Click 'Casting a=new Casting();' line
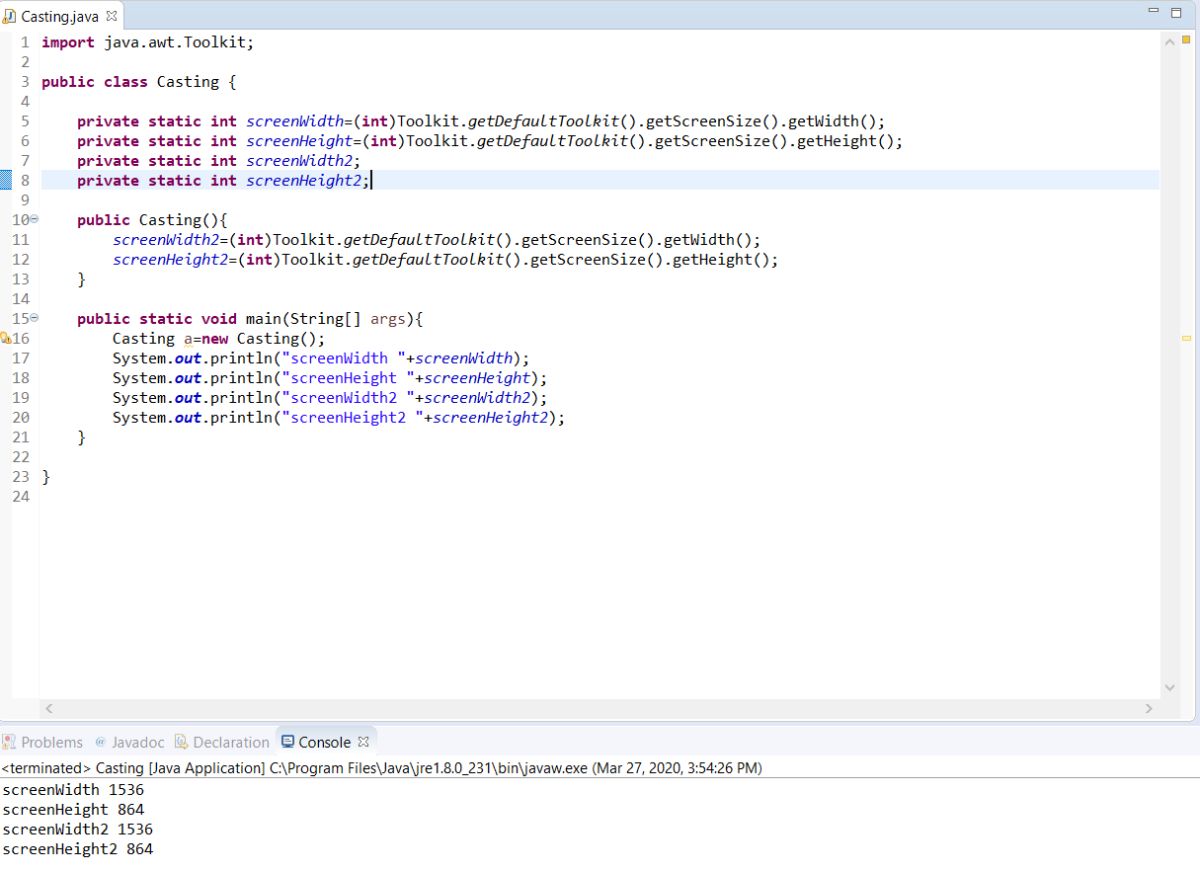The width and height of the screenshot is (1200, 872). (219, 339)
